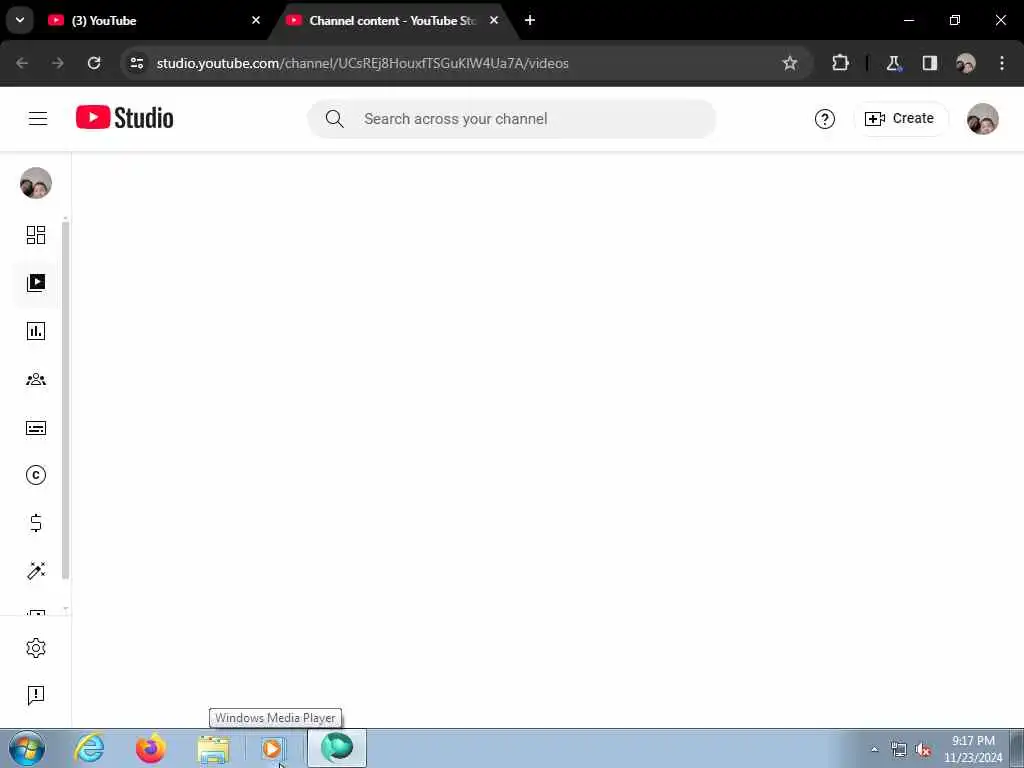Screen dimensions: 1024x768
Task: Open the Customization magic wand icon
Action: coord(36,571)
